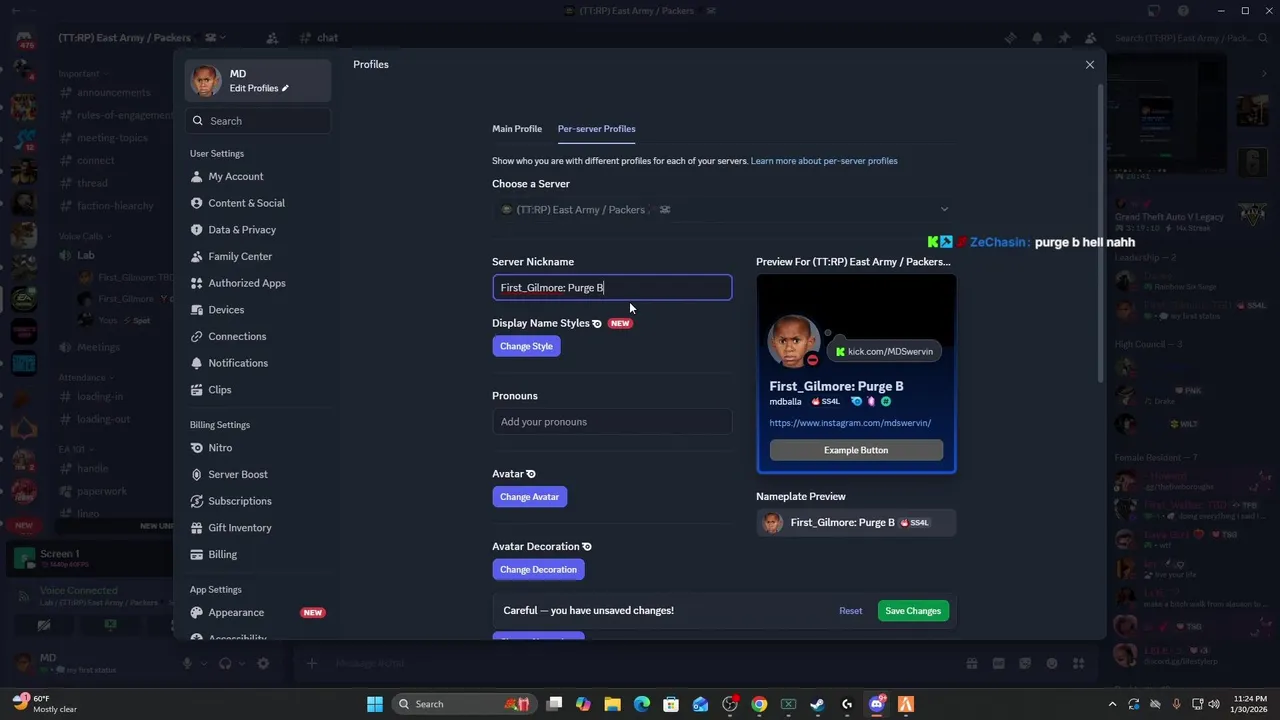This screenshot has height=720, width=1280.
Task: Switch to Main Profile tab
Action: pos(517,129)
